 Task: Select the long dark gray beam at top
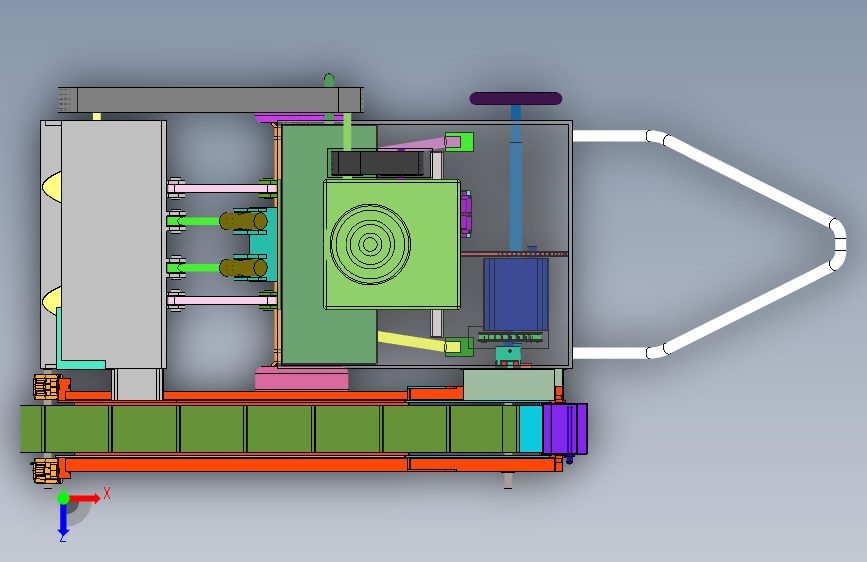tap(211, 100)
